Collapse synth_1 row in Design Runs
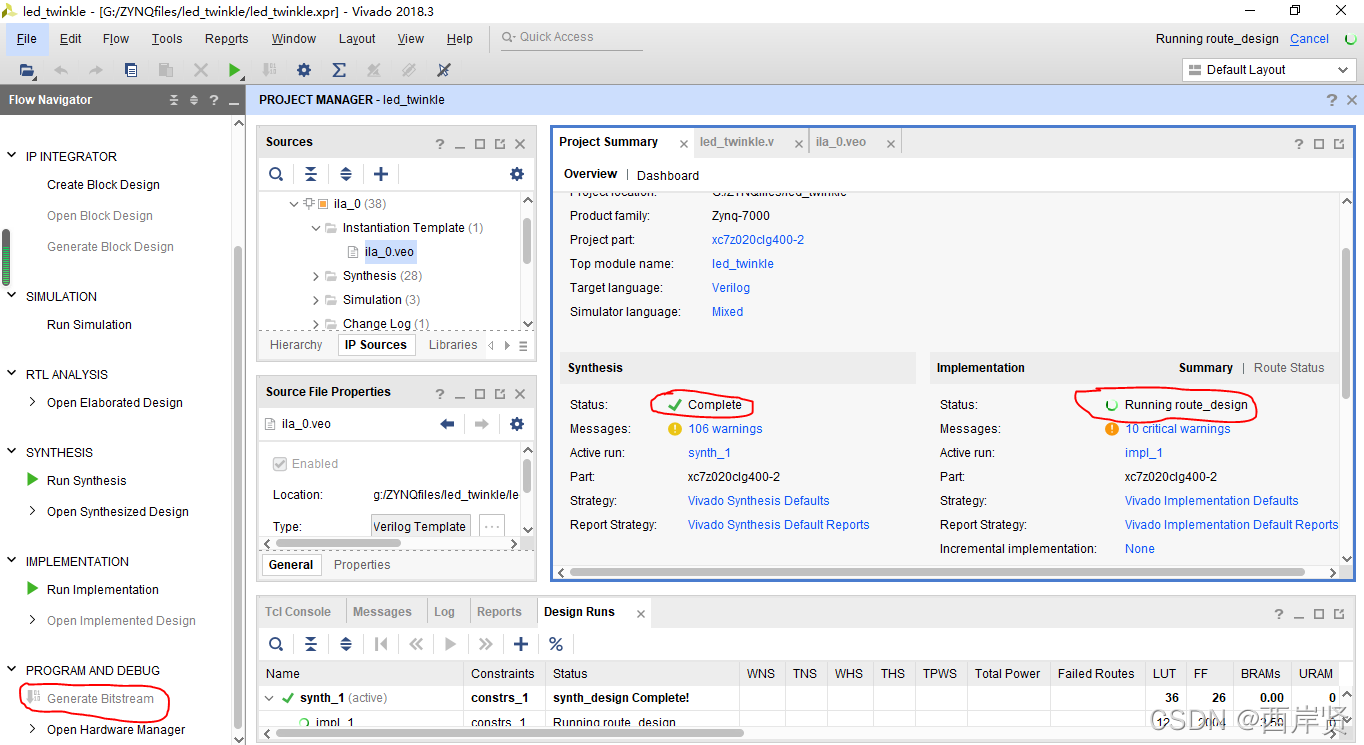The height and width of the screenshot is (745, 1364). [269, 698]
